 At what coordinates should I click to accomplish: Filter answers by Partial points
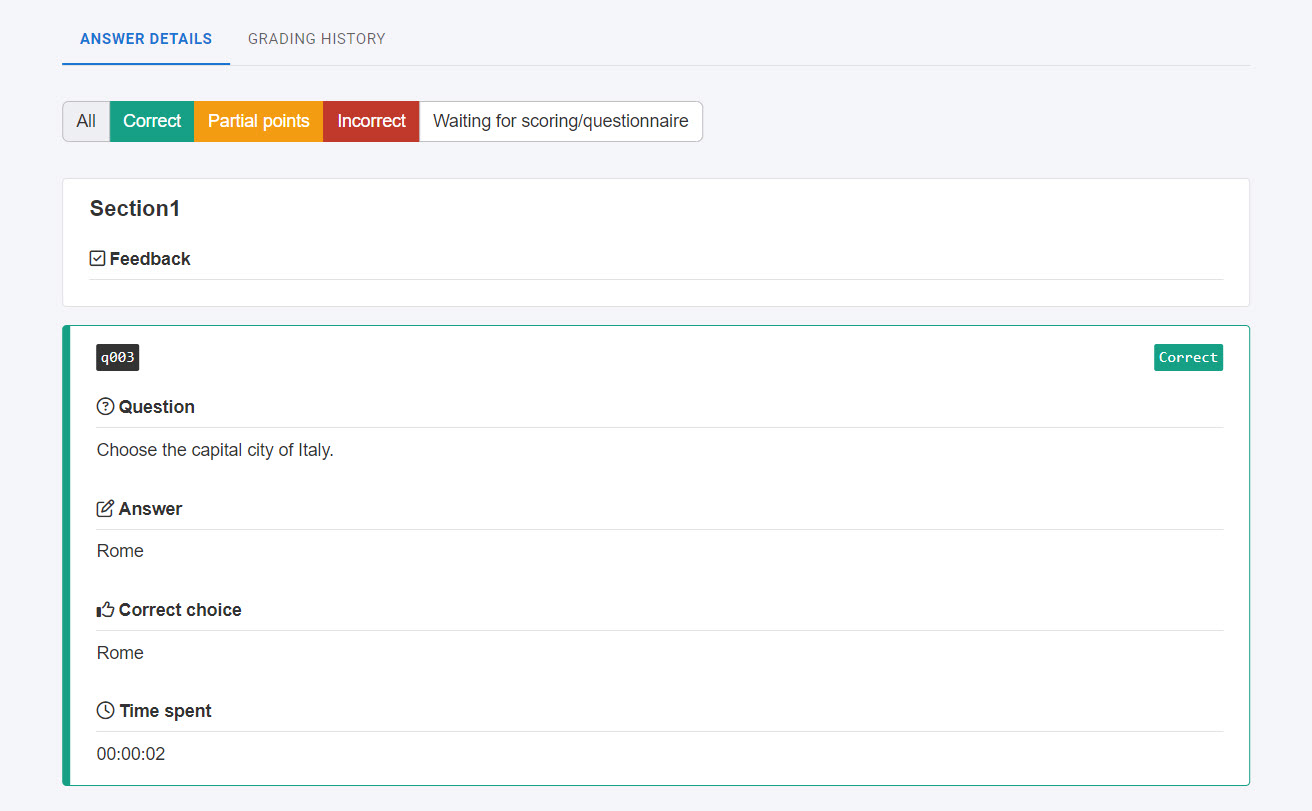coord(258,121)
